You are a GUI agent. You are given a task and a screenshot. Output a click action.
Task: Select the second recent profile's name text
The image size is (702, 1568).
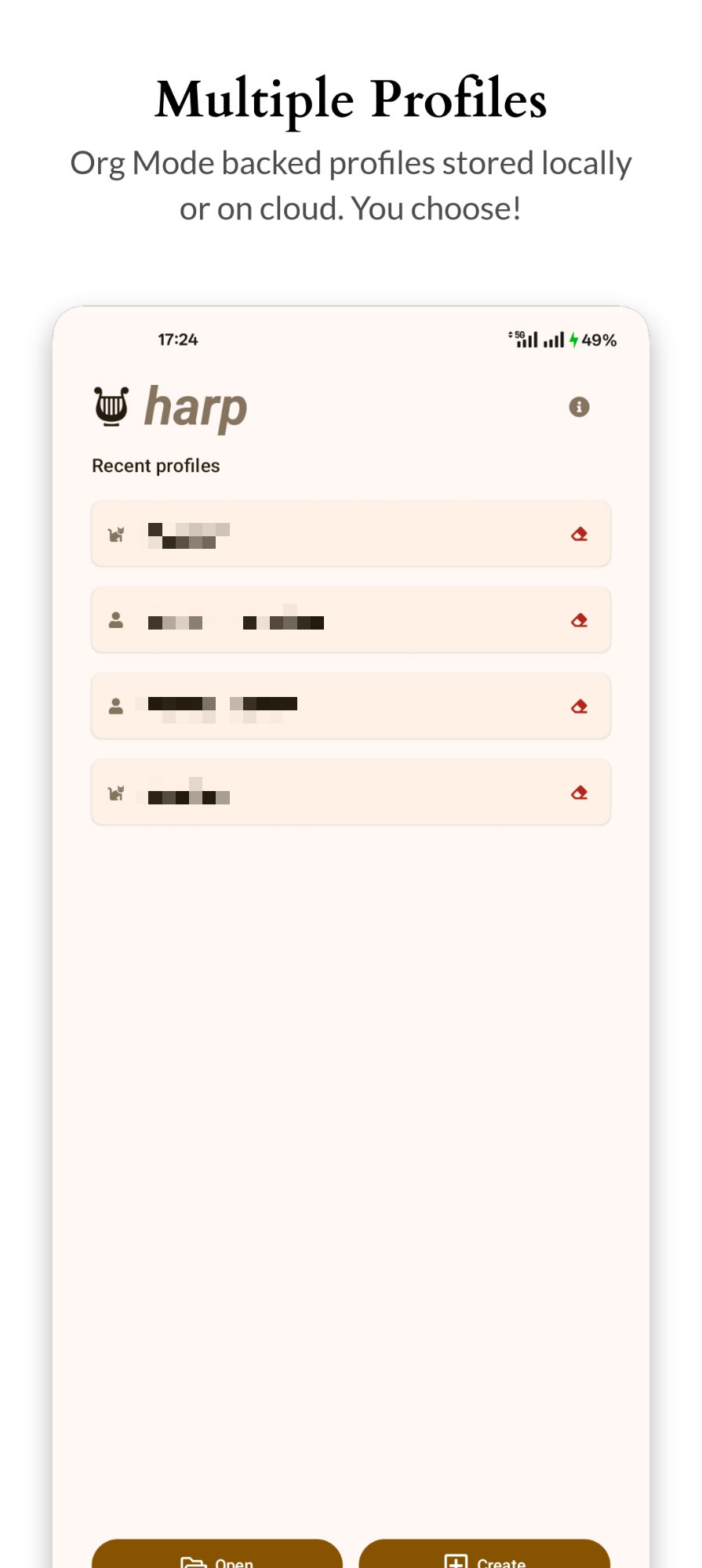(235, 621)
